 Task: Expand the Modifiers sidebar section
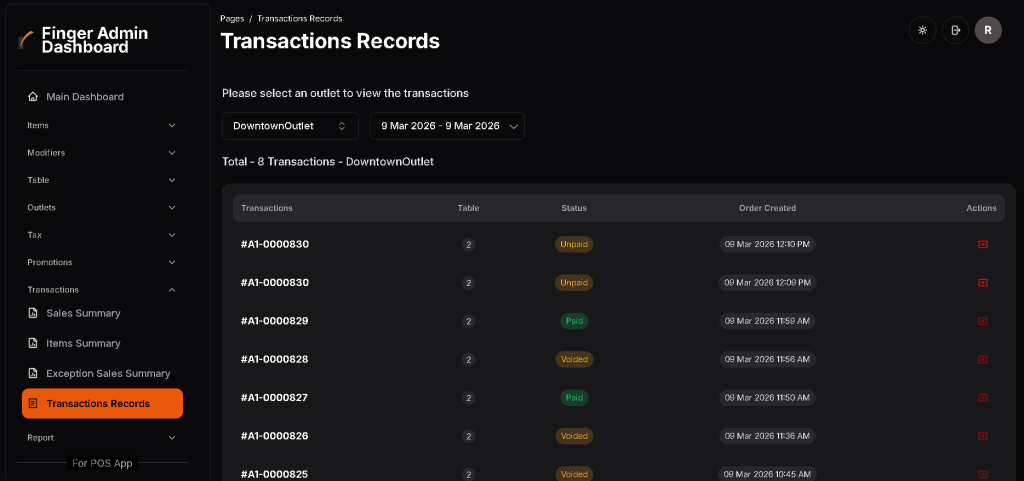pyautogui.click(x=101, y=153)
